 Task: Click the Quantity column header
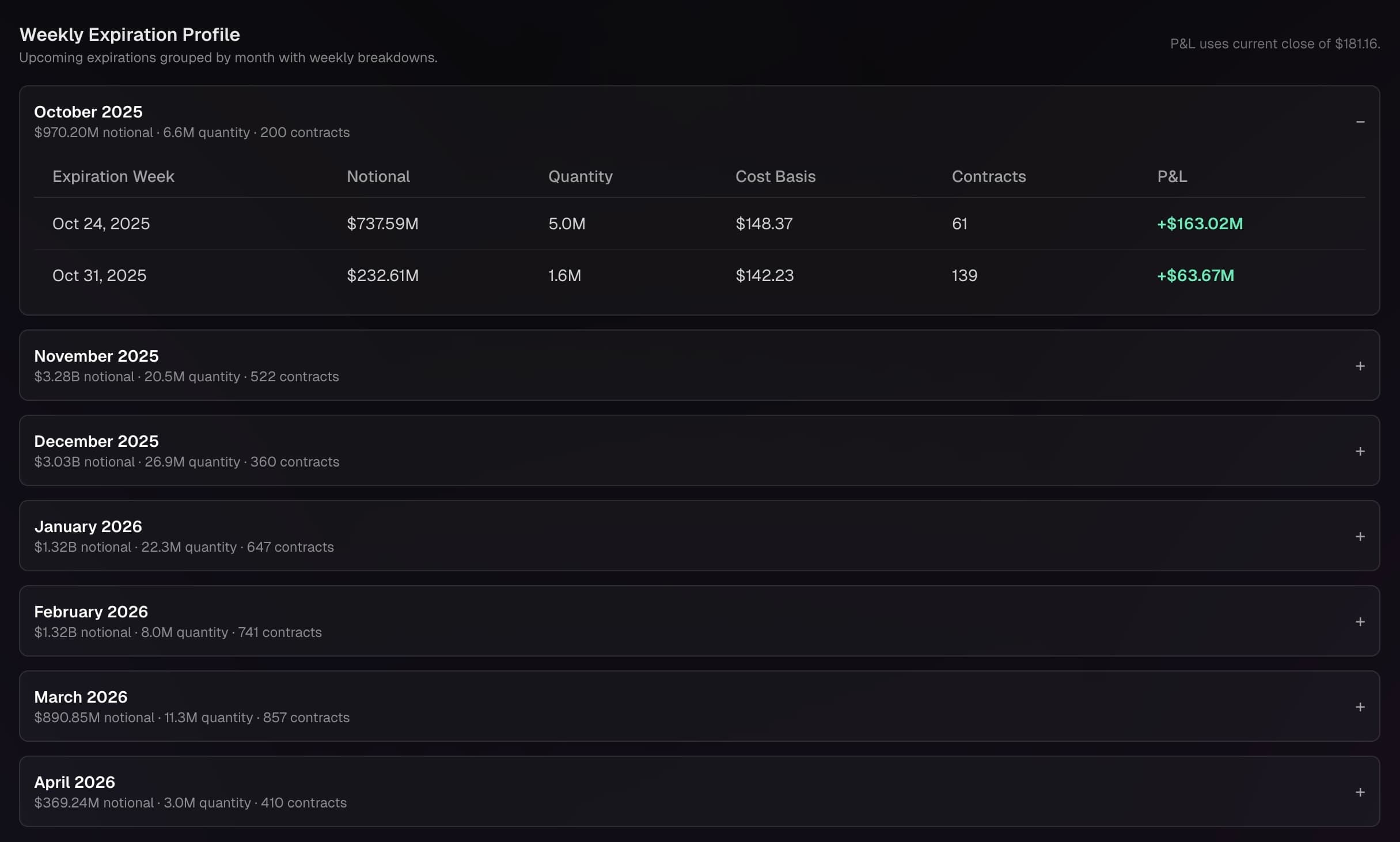tap(580, 176)
